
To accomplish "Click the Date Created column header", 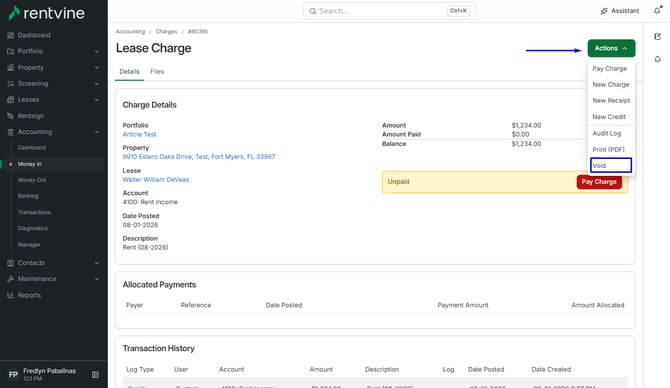I will tap(551, 369).
